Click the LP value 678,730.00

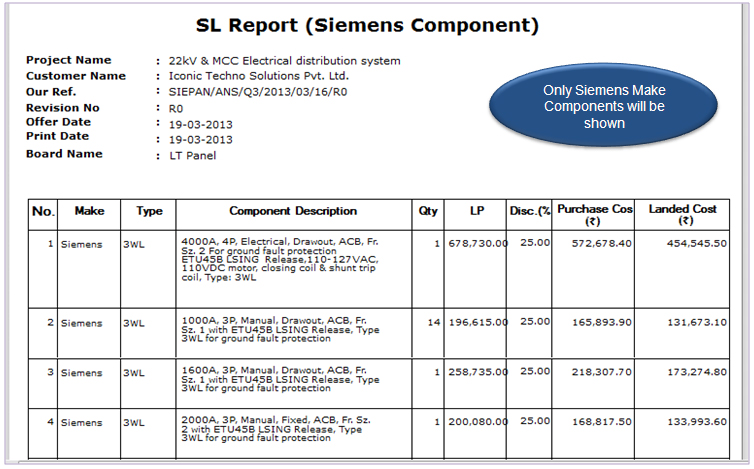click(478, 244)
